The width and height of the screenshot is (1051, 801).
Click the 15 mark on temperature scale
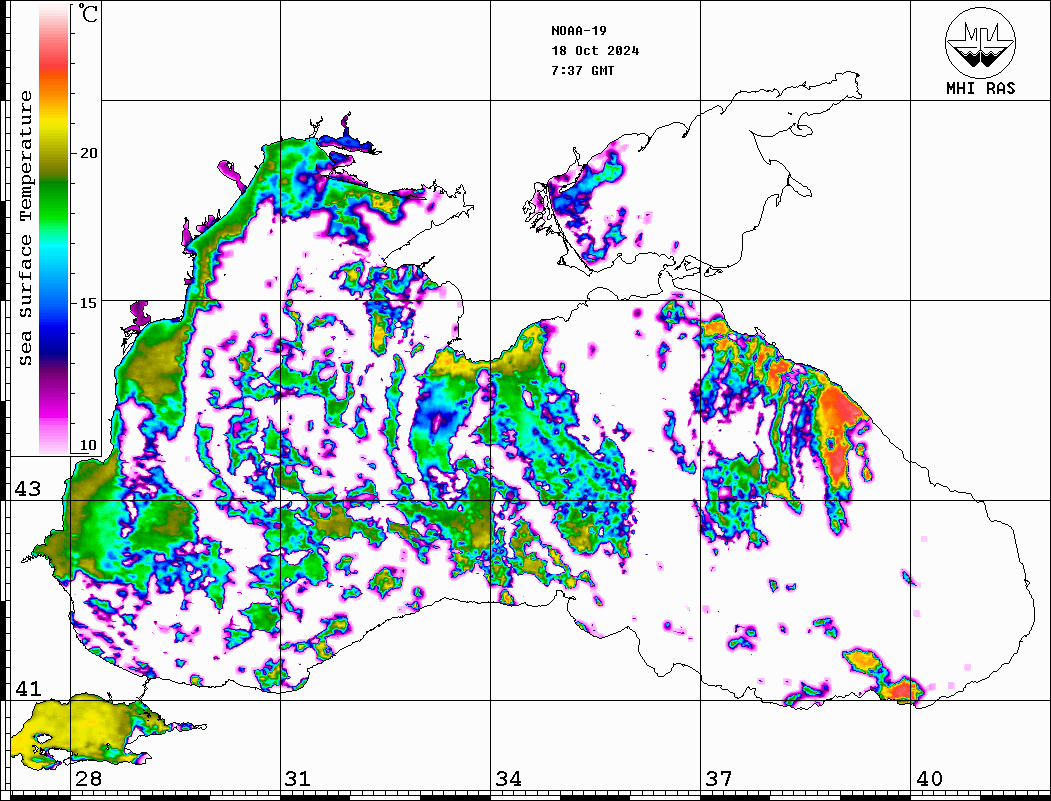(88, 303)
